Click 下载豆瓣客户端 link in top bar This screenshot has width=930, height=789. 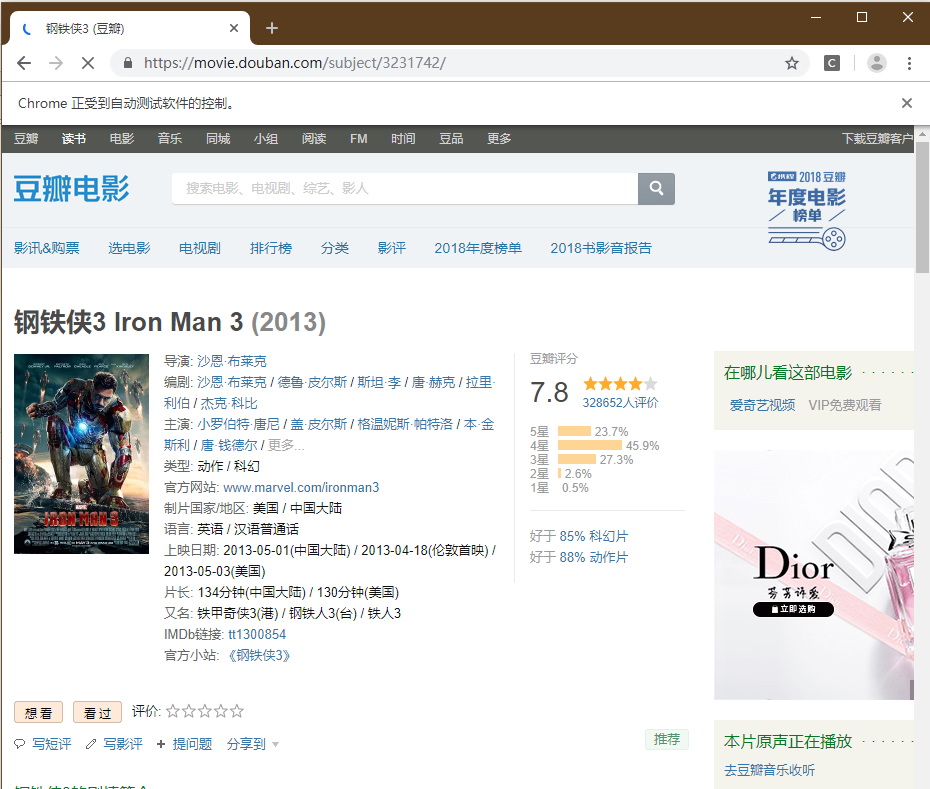(878, 139)
